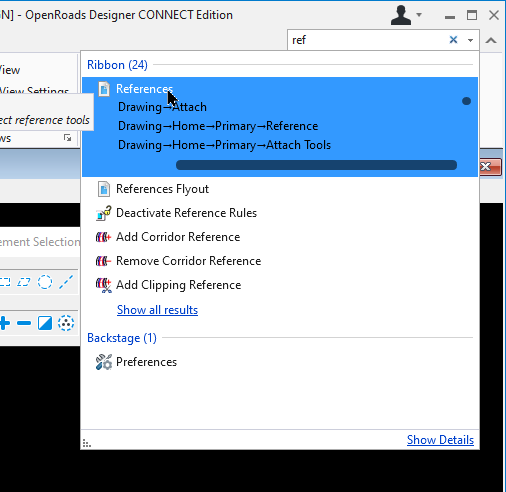Click the View ribbon item

pyautogui.click(x=10, y=70)
